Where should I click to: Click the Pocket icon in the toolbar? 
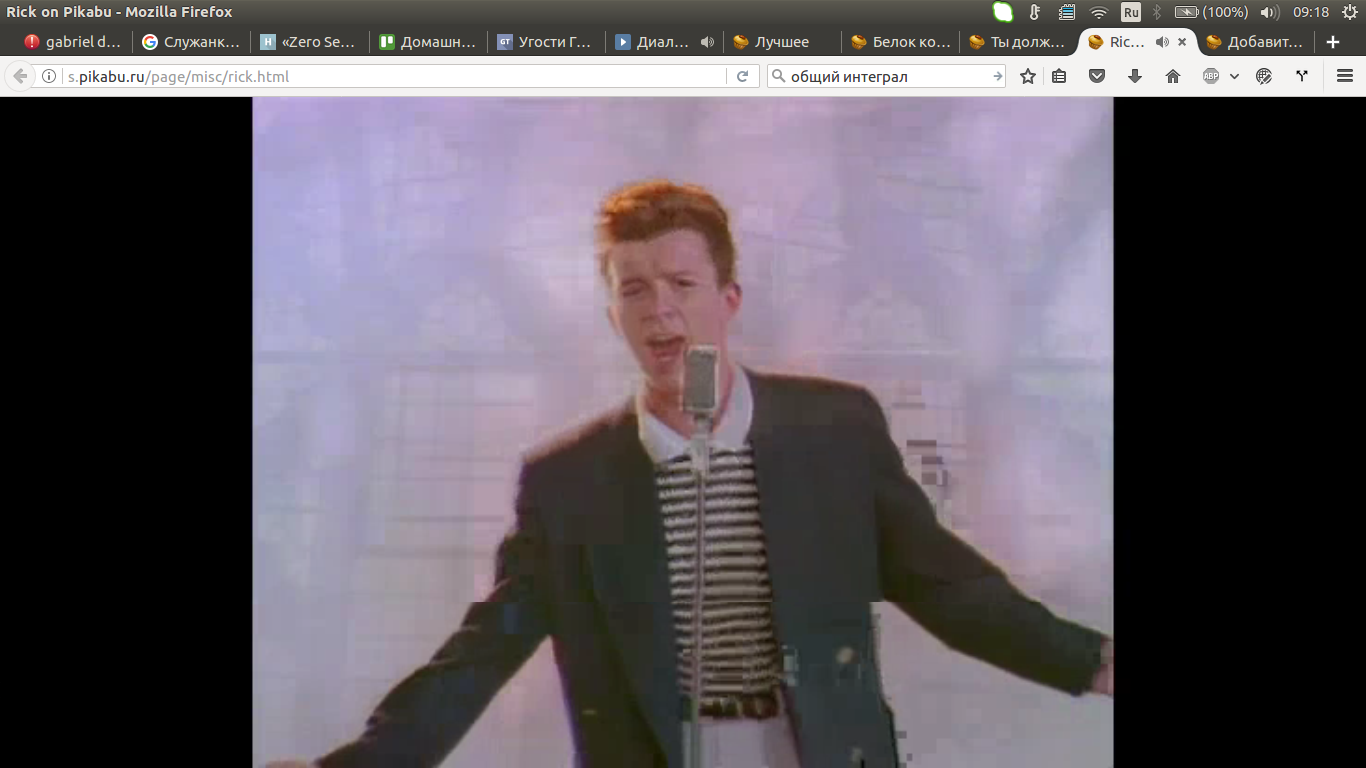(1097, 76)
